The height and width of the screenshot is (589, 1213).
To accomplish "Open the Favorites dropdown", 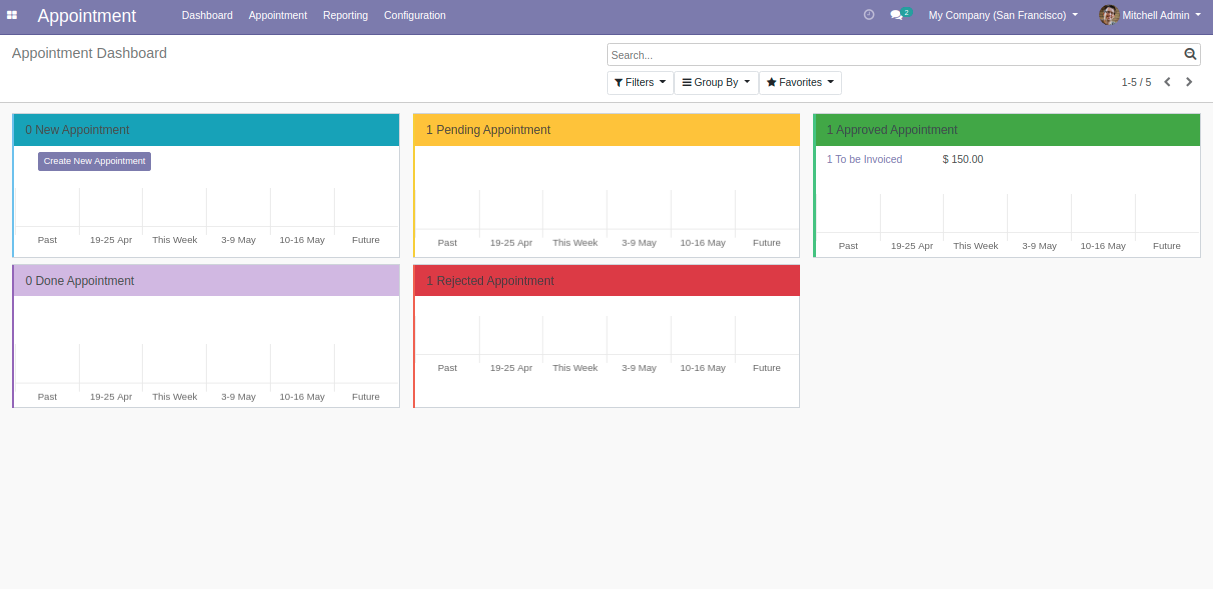I will [x=800, y=83].
